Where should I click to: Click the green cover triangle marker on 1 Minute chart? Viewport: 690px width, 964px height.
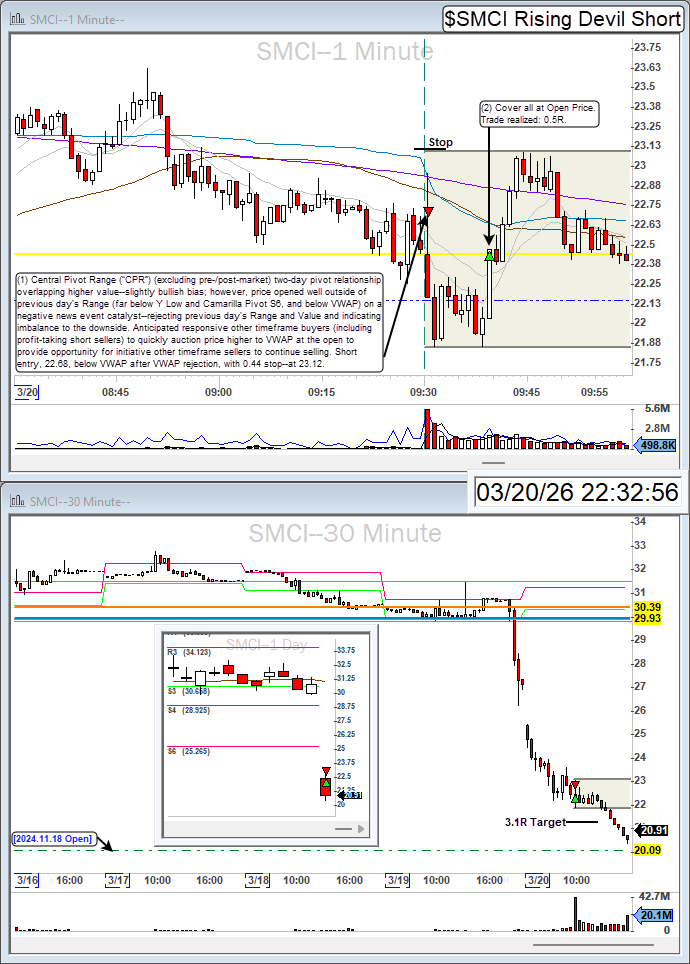tap(490, 255)
